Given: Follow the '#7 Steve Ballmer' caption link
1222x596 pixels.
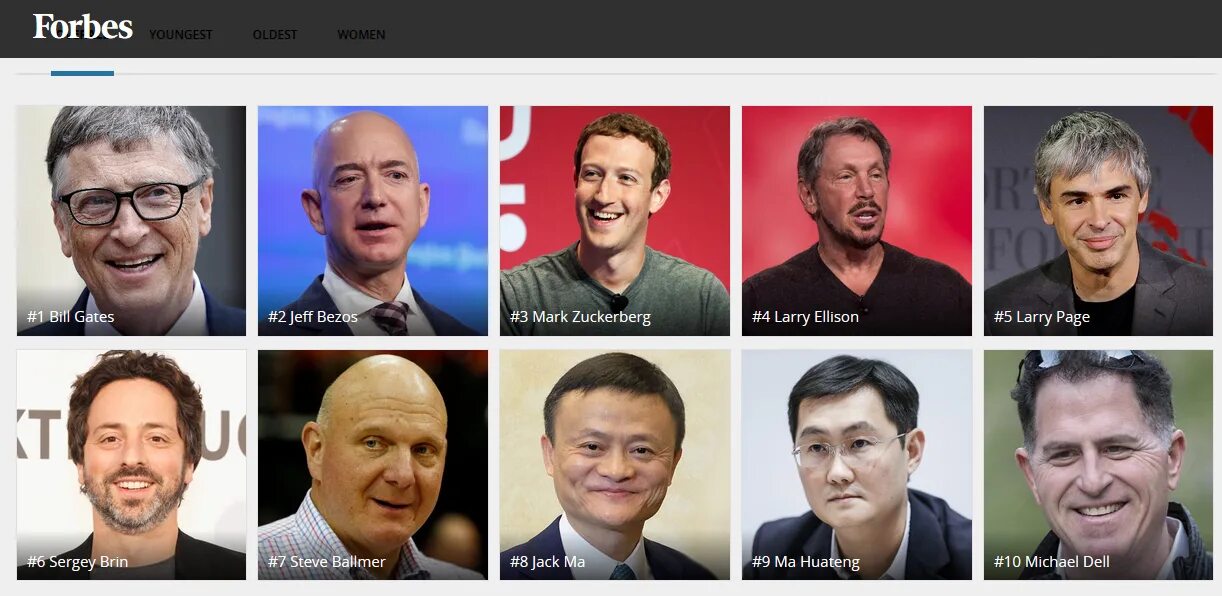Looking at the screenshot, I should pyautogui.click(x=326, y=562).
